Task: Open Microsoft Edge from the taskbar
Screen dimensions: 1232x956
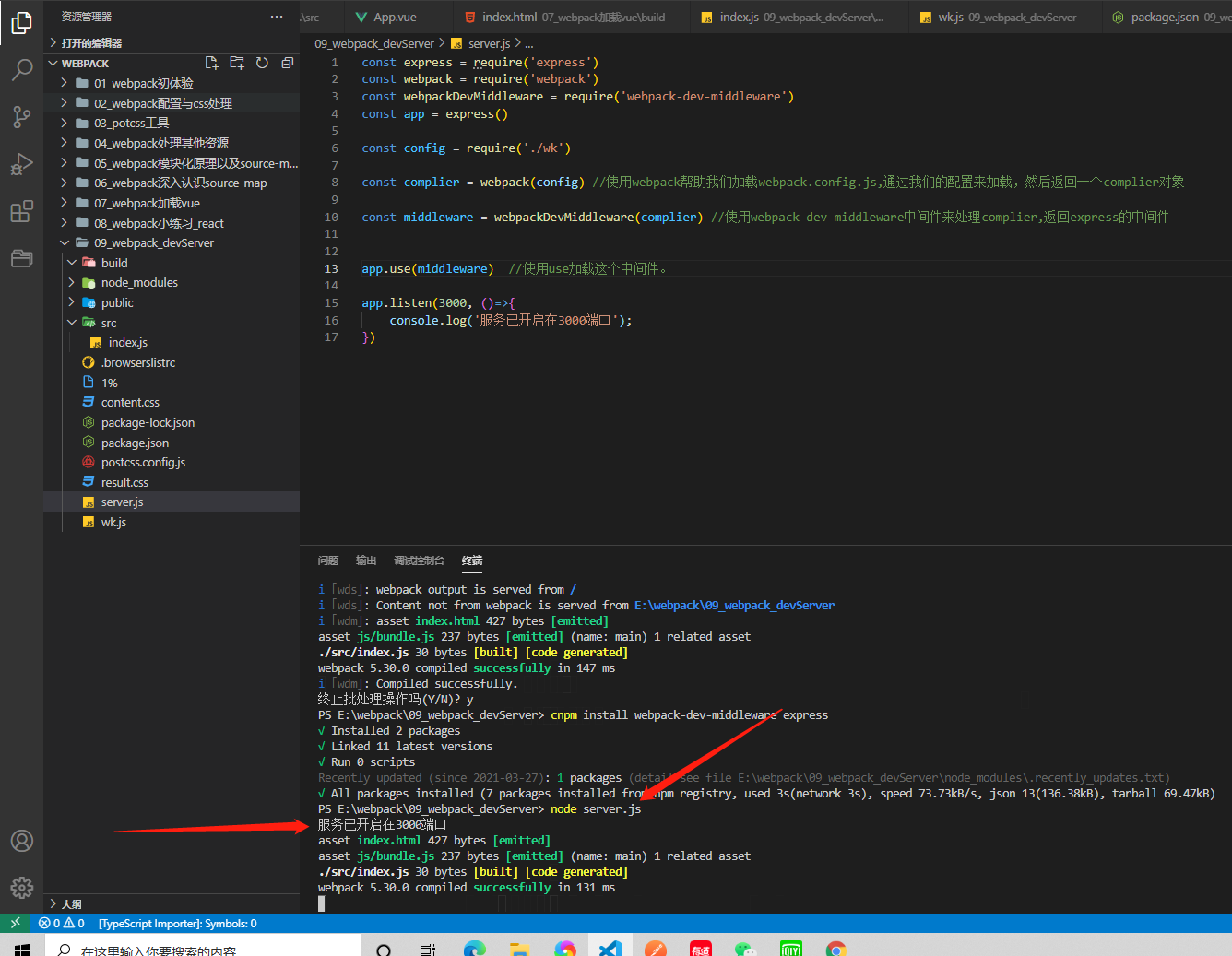Action: (473, 946)
